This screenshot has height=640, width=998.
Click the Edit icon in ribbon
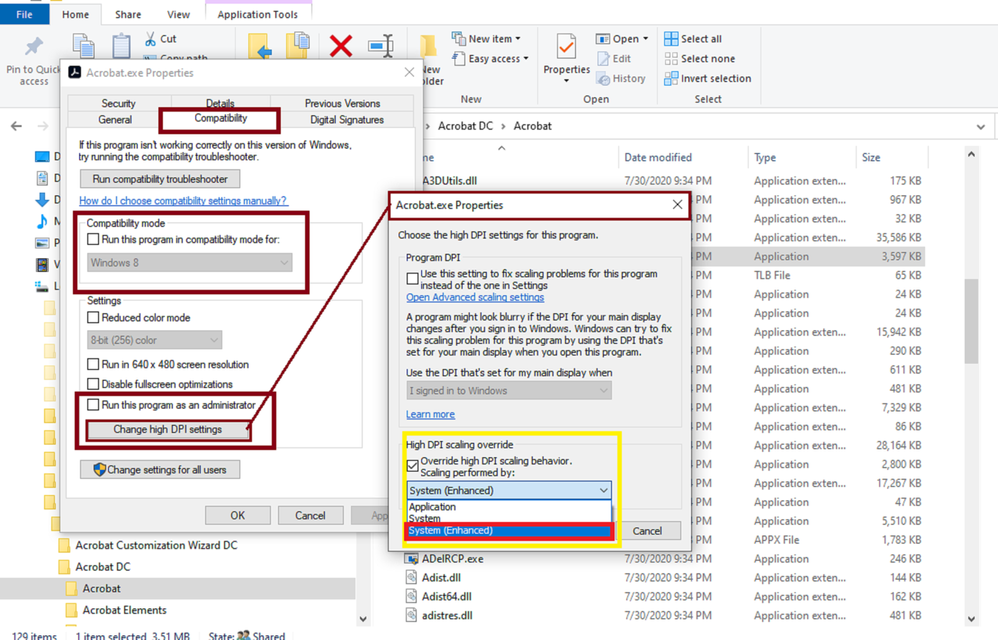tap(603, 59)
